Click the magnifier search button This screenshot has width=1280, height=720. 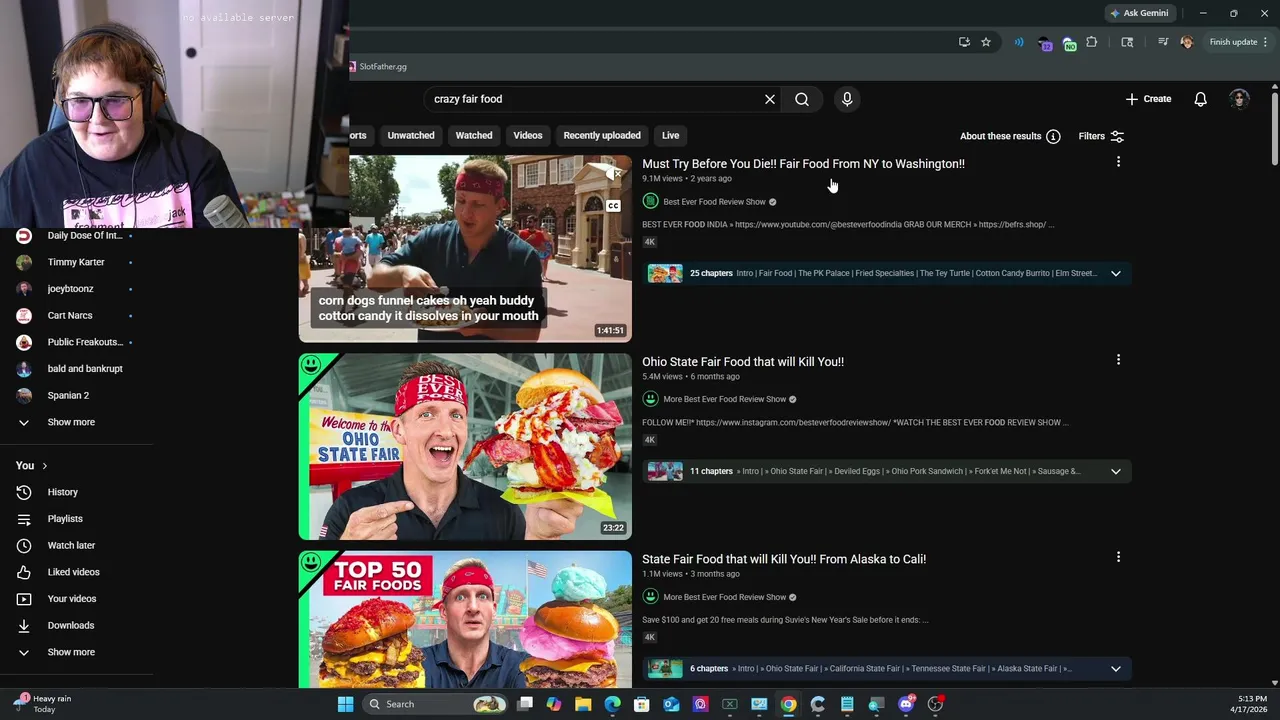802,99
